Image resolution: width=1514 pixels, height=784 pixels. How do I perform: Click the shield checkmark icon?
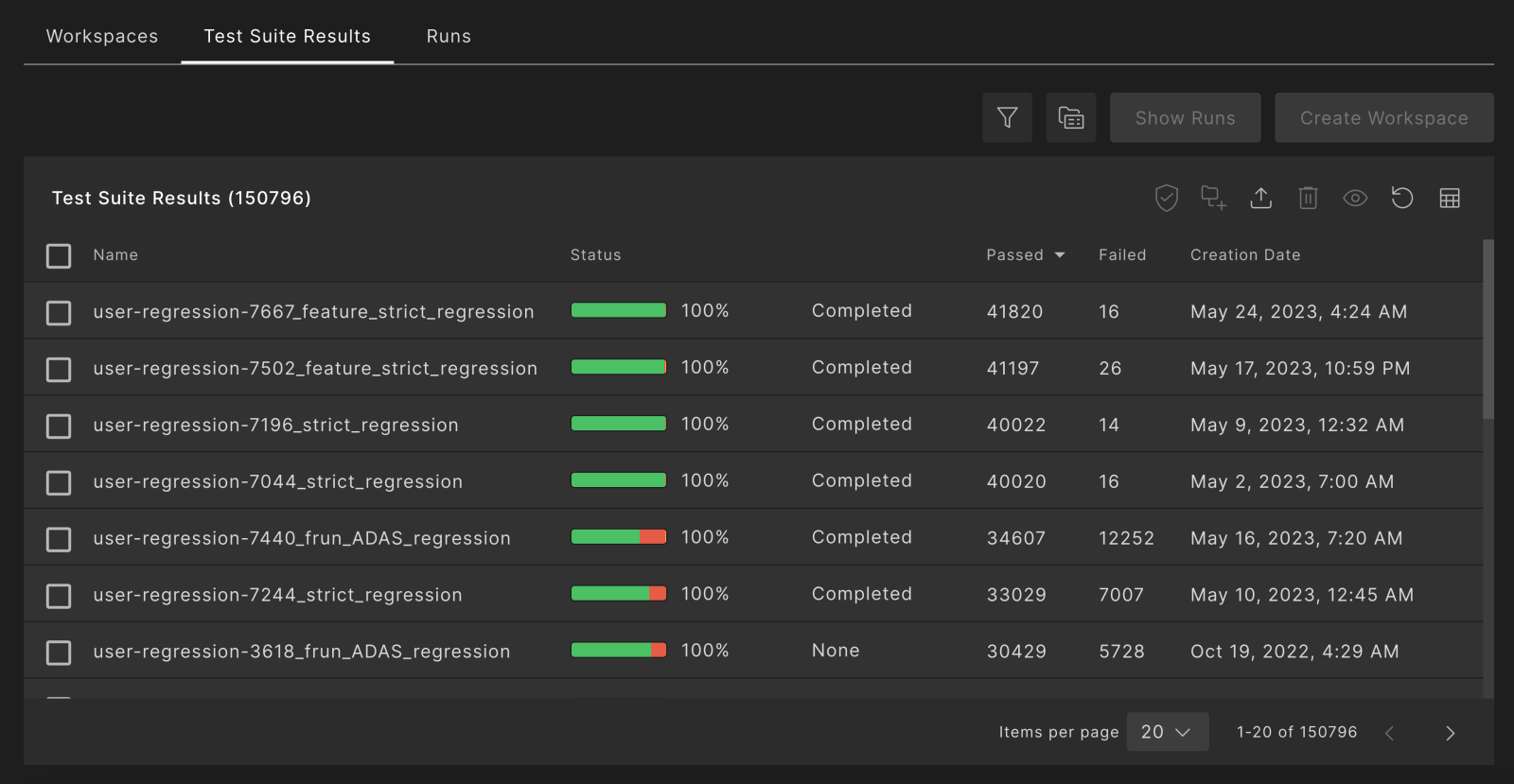1166,198
